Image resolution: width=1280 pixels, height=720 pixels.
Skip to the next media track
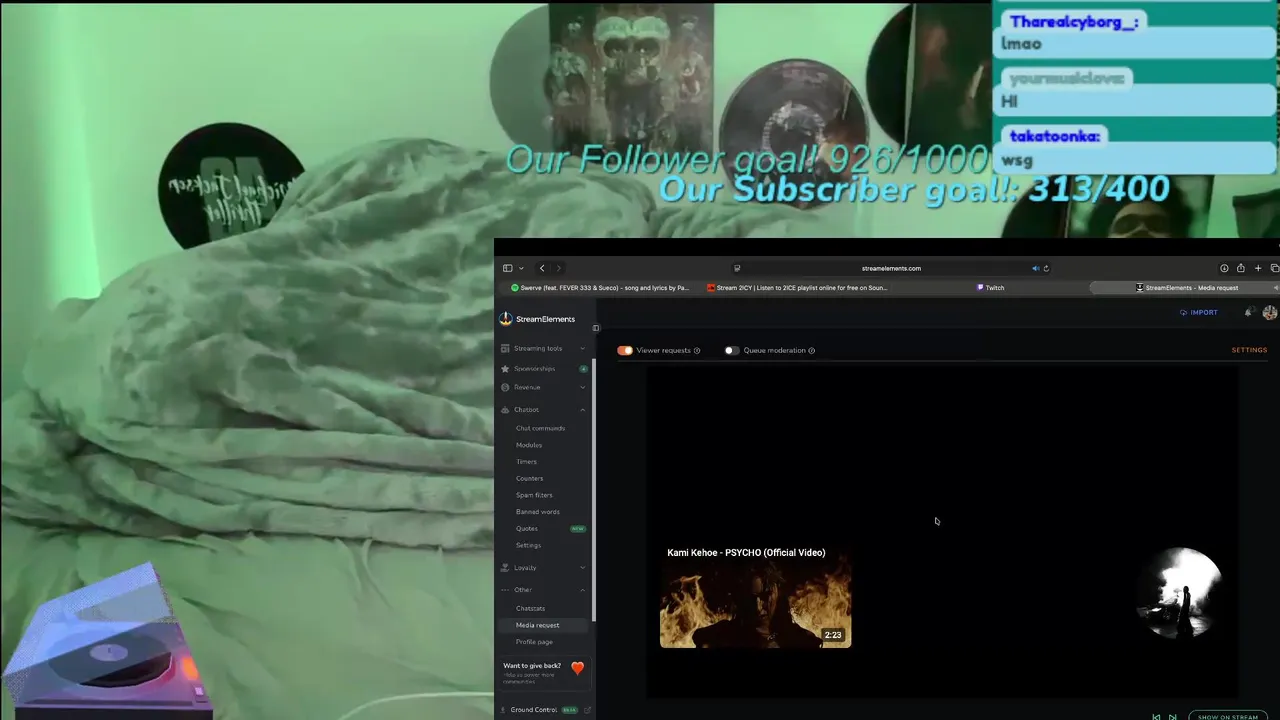[x=1173, y=717]
